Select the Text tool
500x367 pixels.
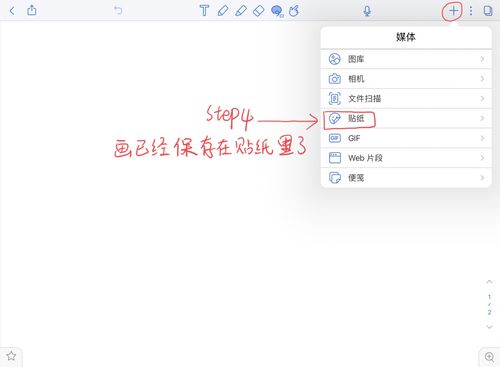click(204, 11)
